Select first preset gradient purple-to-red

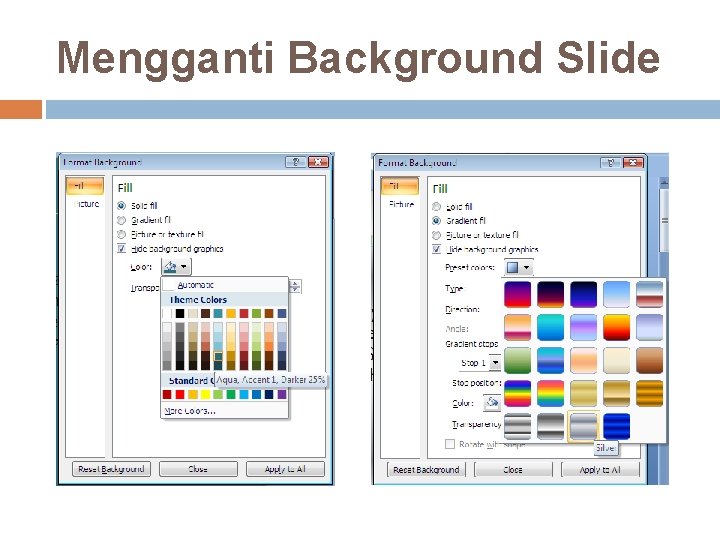[518, 294]
